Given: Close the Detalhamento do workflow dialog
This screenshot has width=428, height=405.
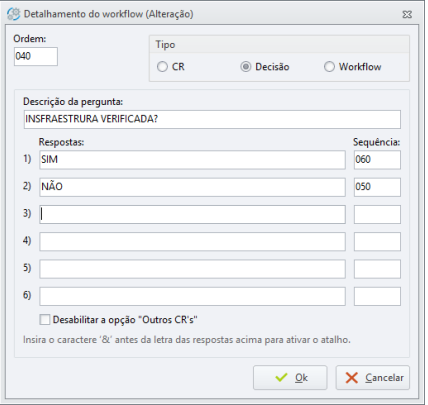Looking at the screenshot, I should click(407, 14).
